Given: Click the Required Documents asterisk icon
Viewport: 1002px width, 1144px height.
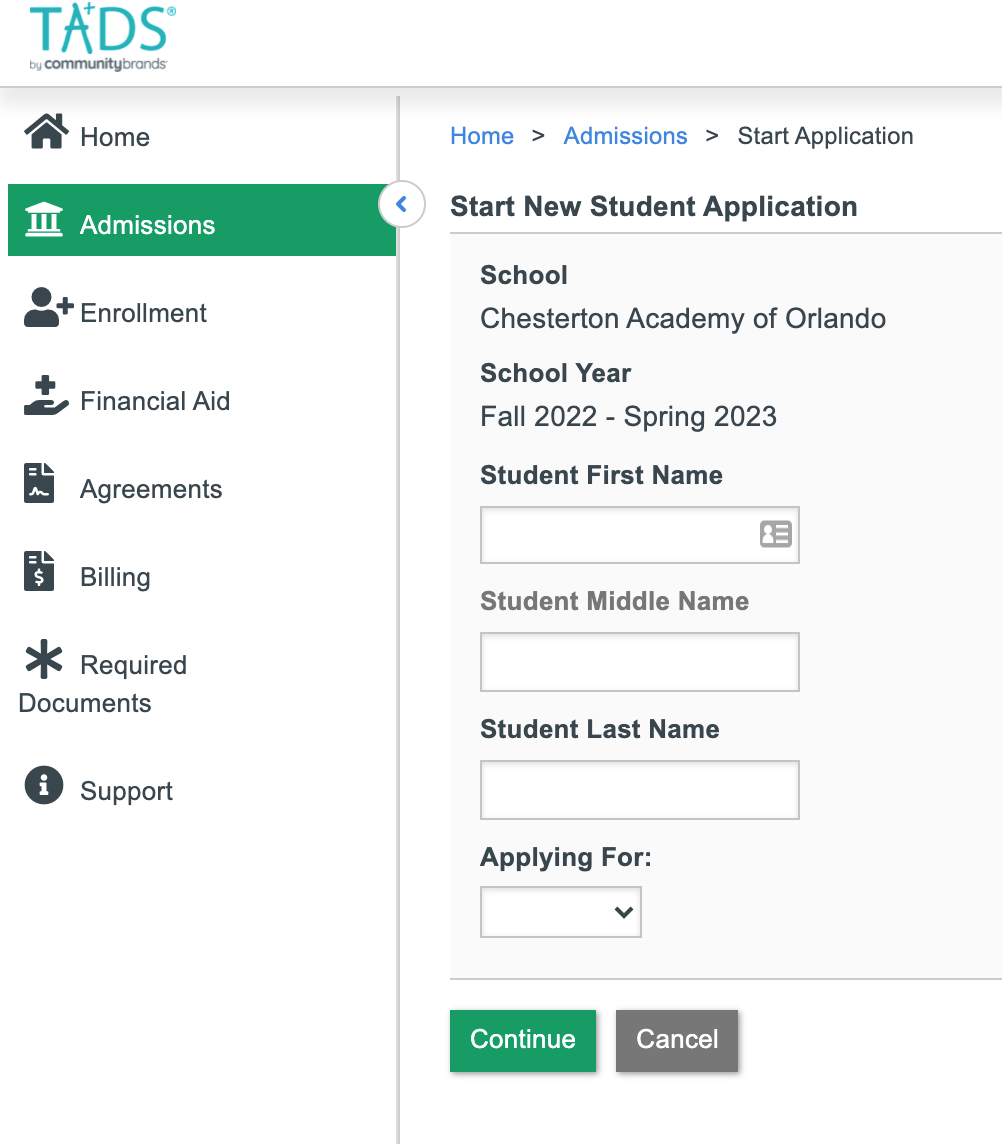Looking at the screenshot, I should pyautogui.click(x=44, y=659).
